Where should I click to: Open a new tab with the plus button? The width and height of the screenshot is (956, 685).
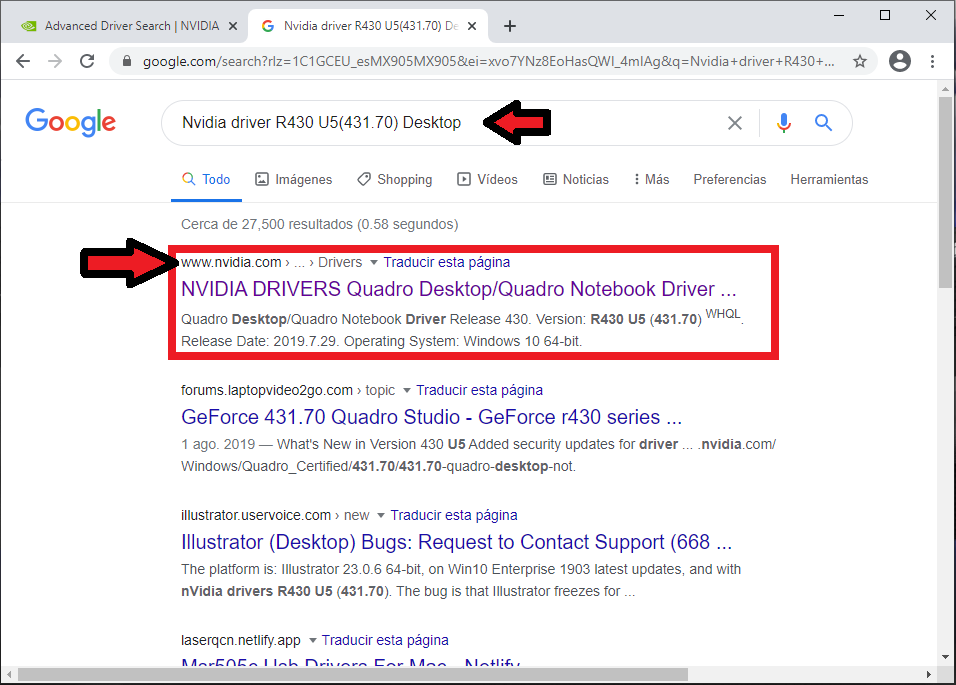pyautogui.click(x=510, y=26)
